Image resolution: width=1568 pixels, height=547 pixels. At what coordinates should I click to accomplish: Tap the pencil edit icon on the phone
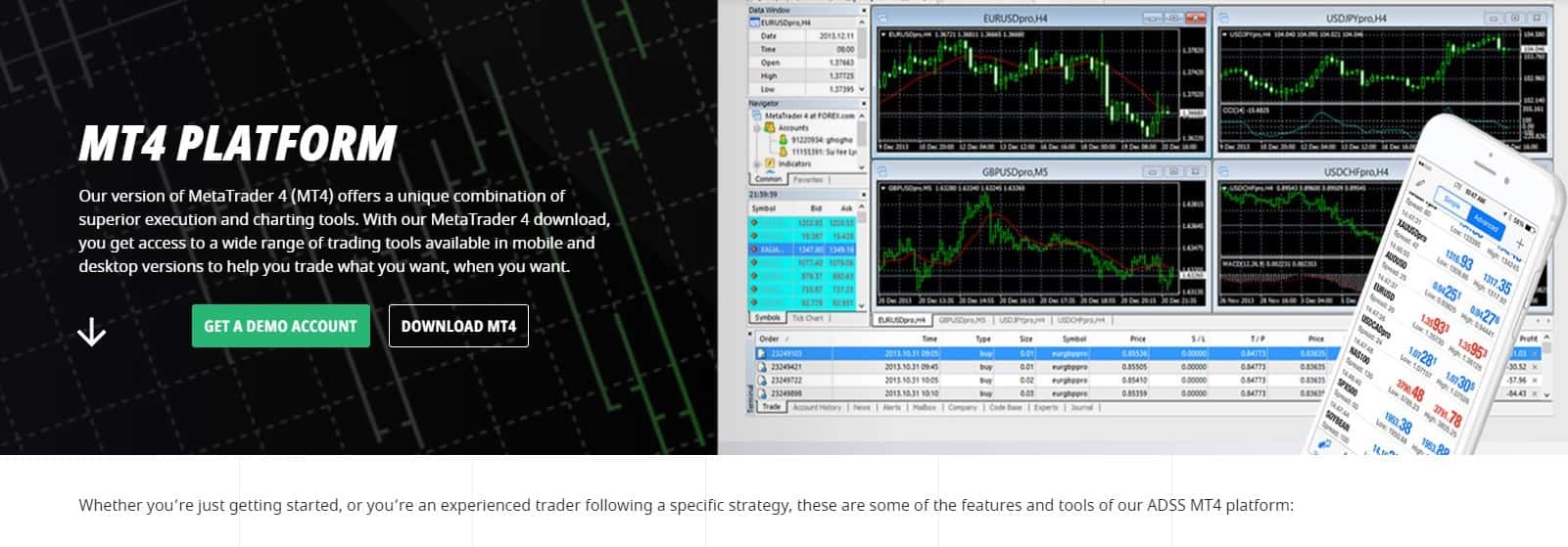[x=1420, y=183]
